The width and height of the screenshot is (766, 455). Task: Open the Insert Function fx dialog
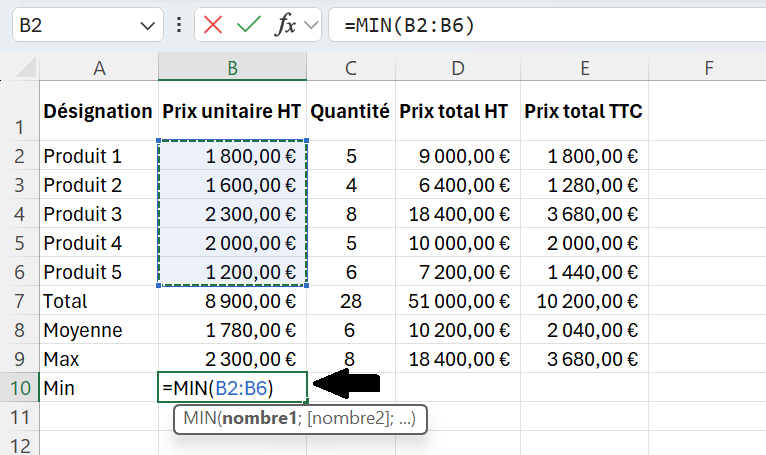pos(286,24)
